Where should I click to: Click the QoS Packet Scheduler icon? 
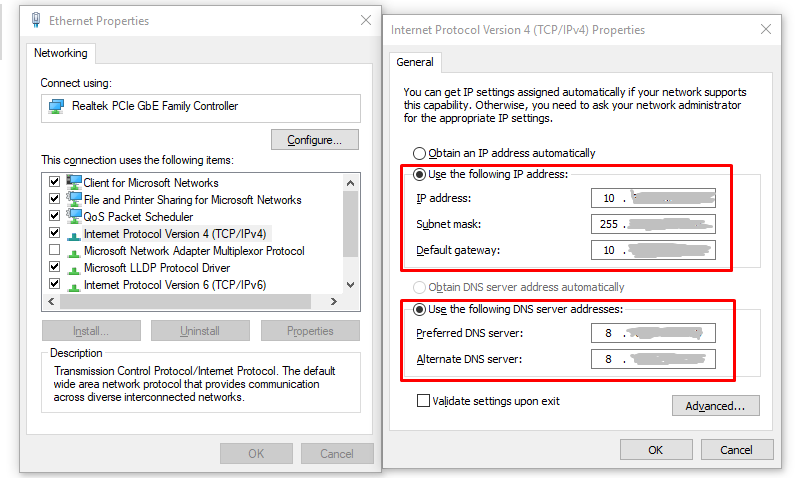pyautogui.click(x=74, y=216)
